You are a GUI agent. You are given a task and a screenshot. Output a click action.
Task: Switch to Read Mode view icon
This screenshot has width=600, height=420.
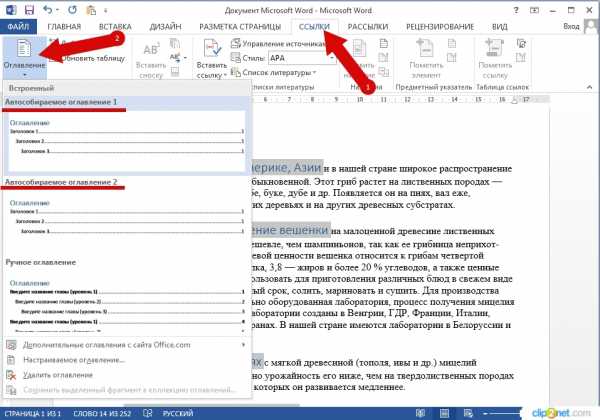[x=420, y=413]
